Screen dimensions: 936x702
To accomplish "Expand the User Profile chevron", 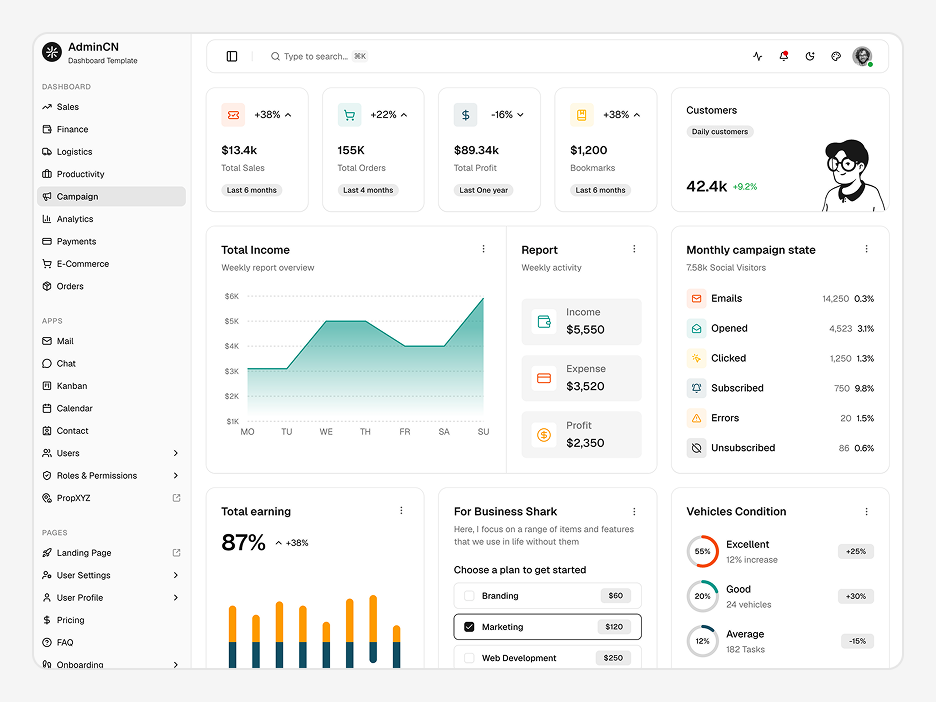I will pyautogui.click(x=176, y=598).
